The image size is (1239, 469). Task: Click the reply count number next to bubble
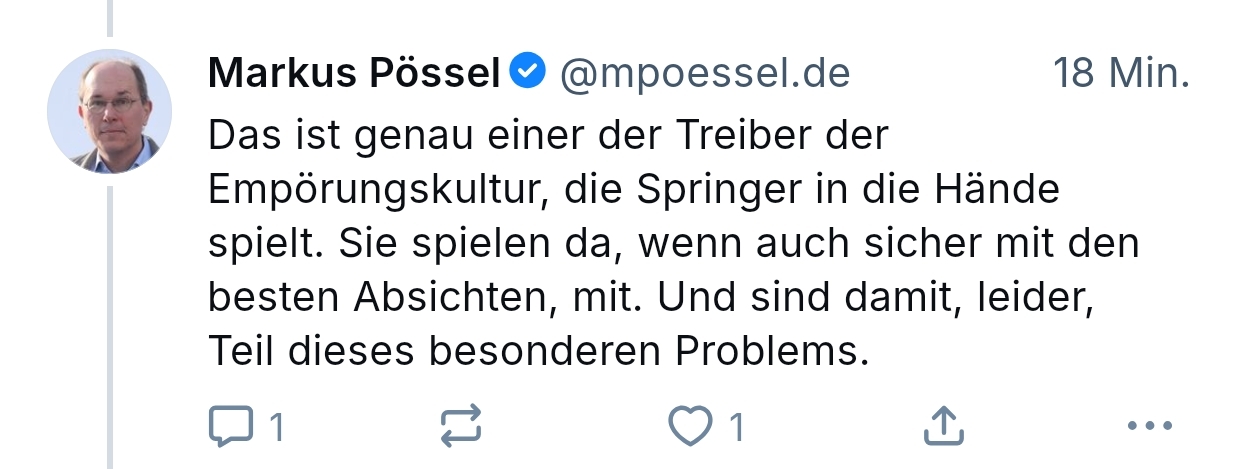278,428
